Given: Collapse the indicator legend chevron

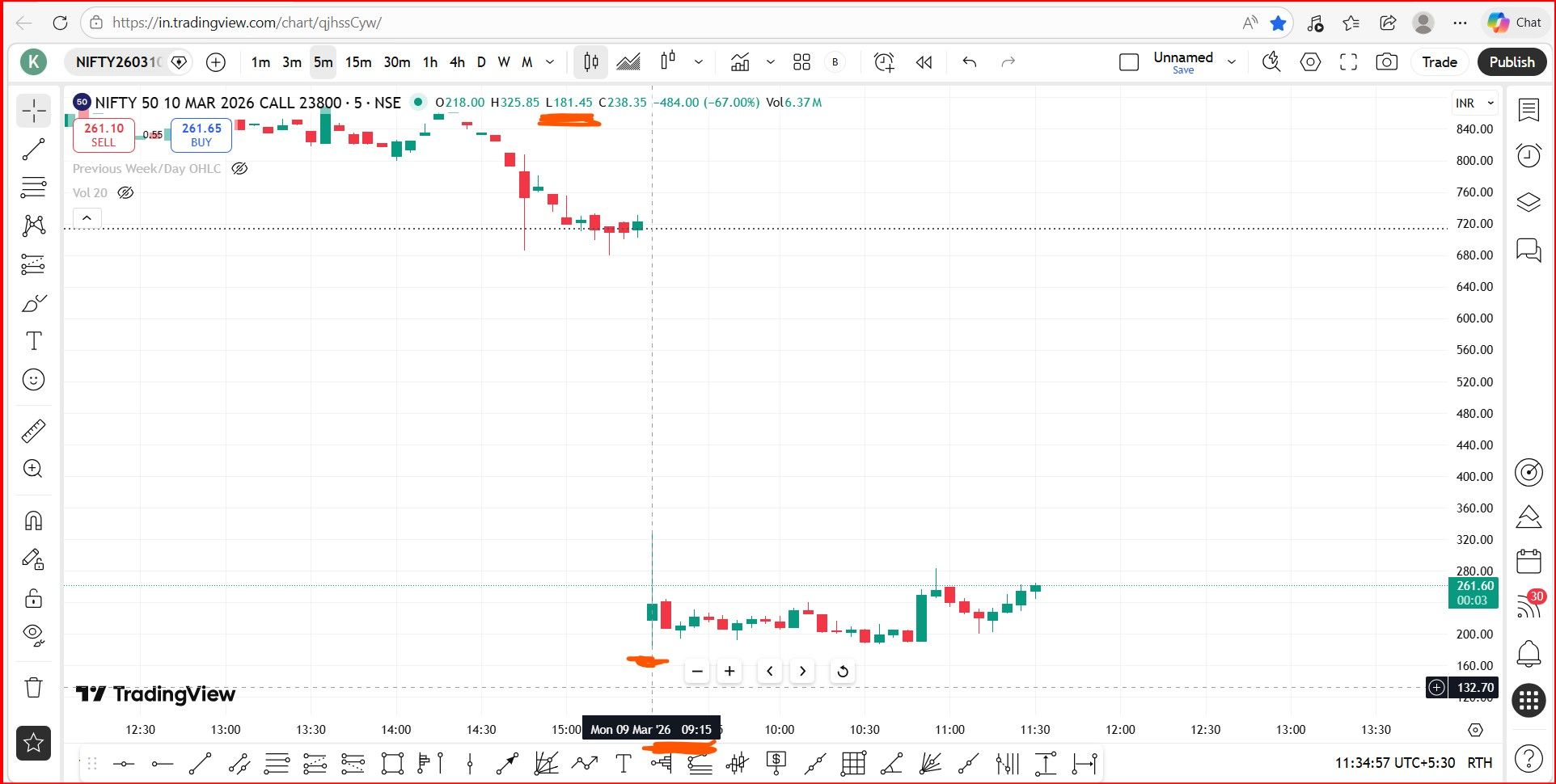Looking at the screenshot, I should pos(87,218).
